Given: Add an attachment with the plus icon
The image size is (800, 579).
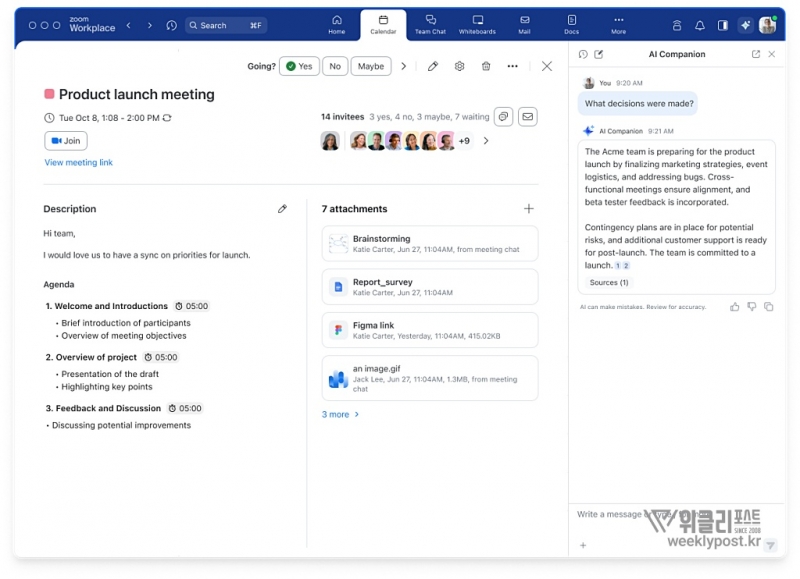Looking at the screenshot, I should pyautogui.click(x=529, y=209).
